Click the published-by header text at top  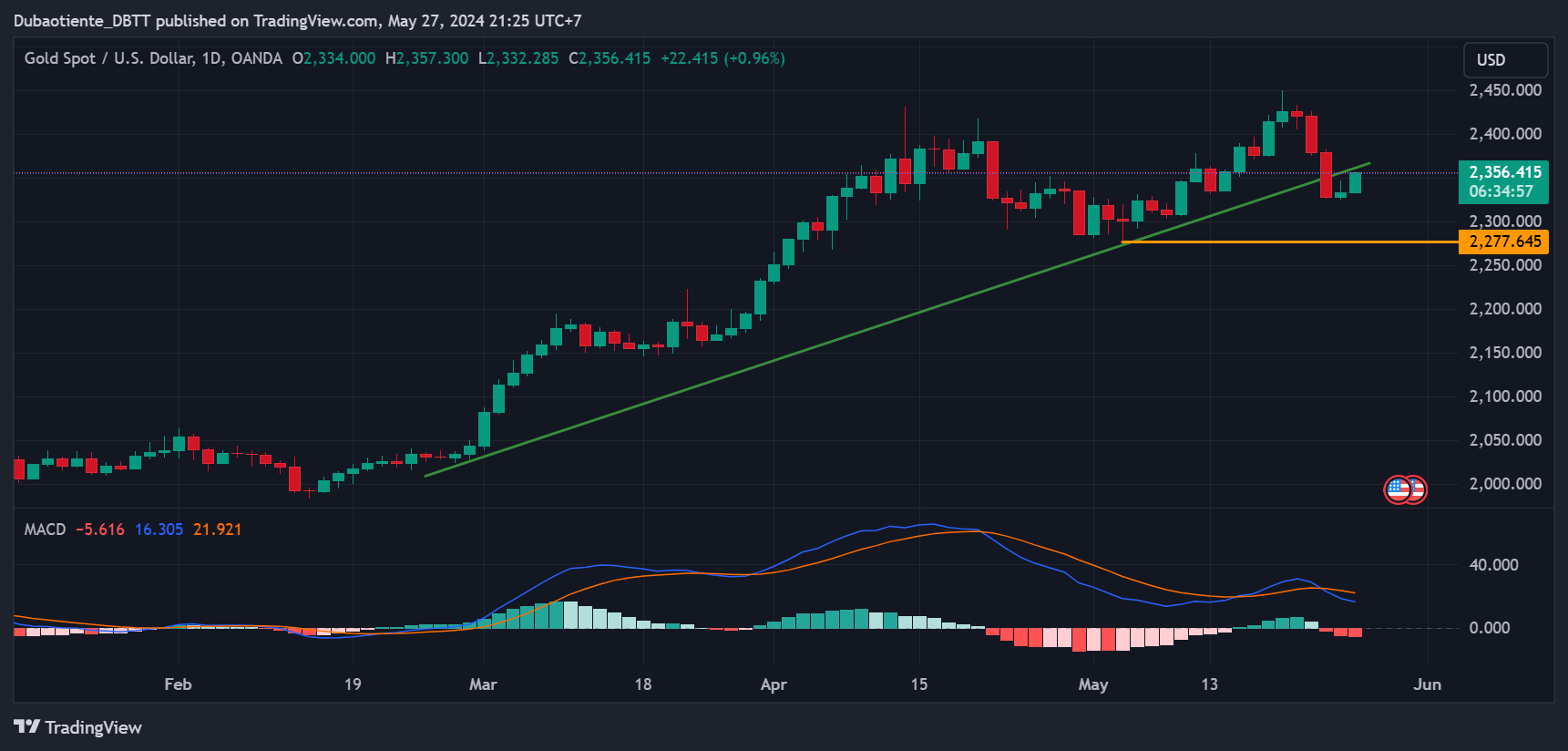(297, 21)
